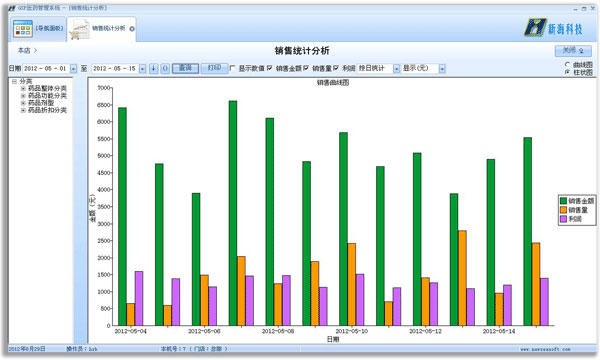
Task: Click the 本机号 status bar entry
Action: click(194, 349)
